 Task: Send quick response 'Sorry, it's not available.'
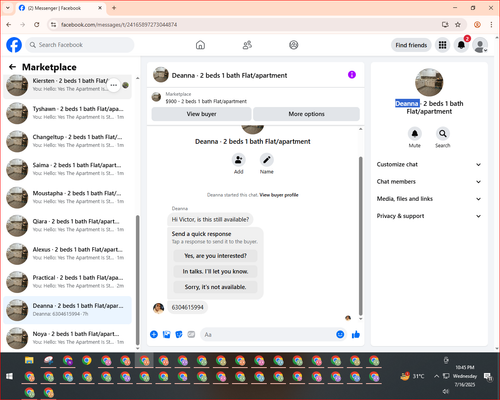click(215, 287)
